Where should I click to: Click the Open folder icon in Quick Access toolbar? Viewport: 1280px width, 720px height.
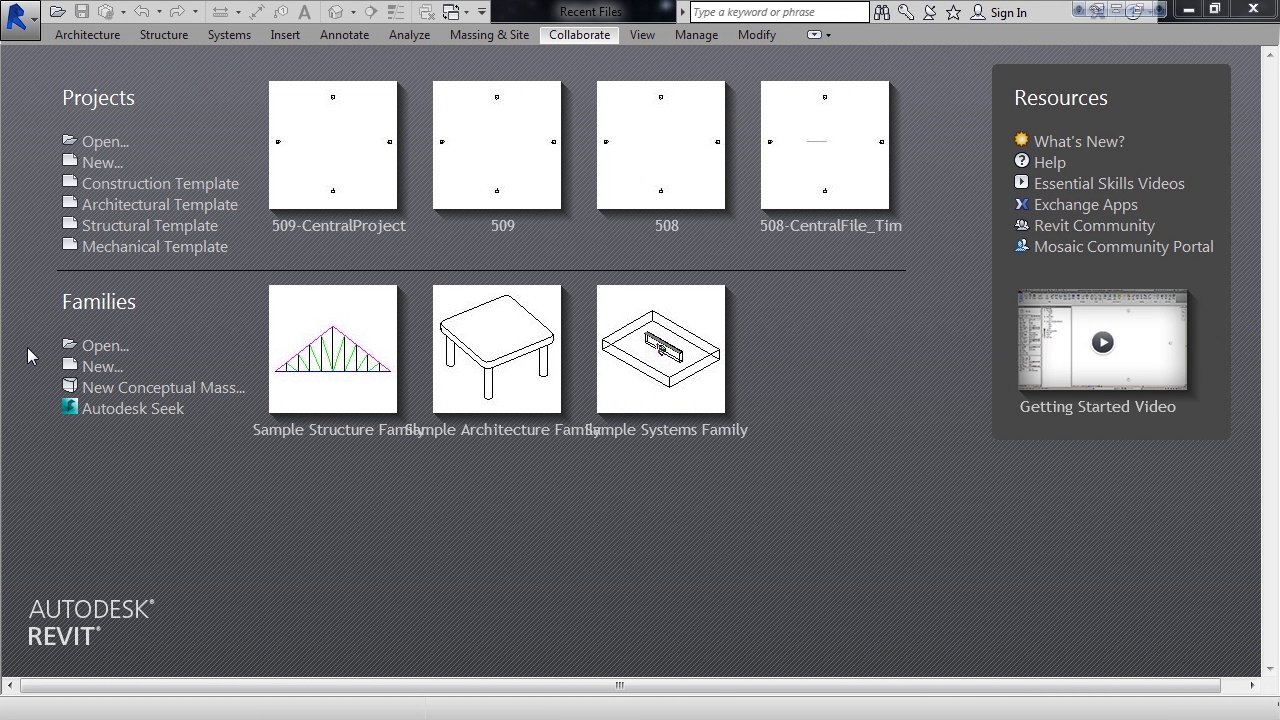58,12
